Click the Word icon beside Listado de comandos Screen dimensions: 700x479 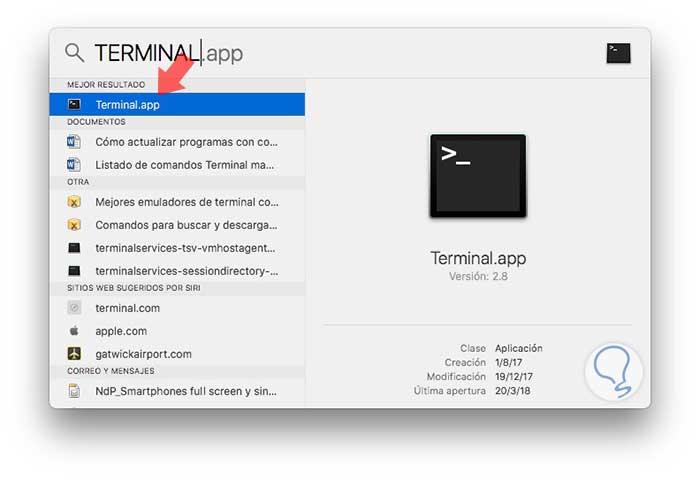coord(74,165)
